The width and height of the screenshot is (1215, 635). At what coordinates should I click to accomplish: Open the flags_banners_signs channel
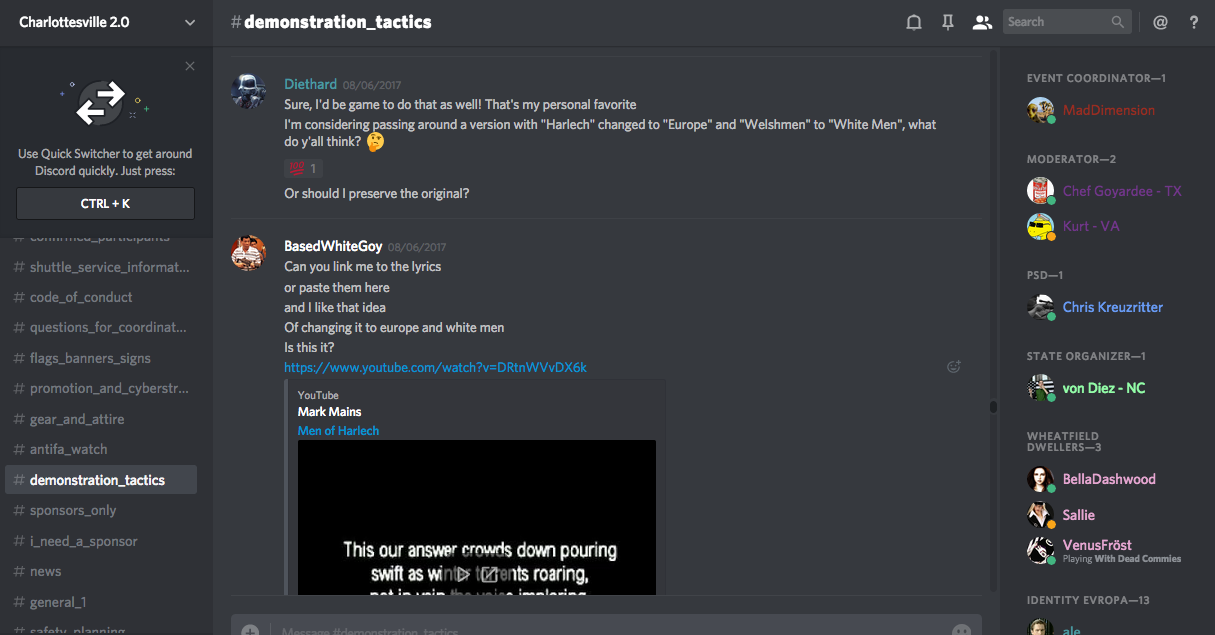[90, 358]
